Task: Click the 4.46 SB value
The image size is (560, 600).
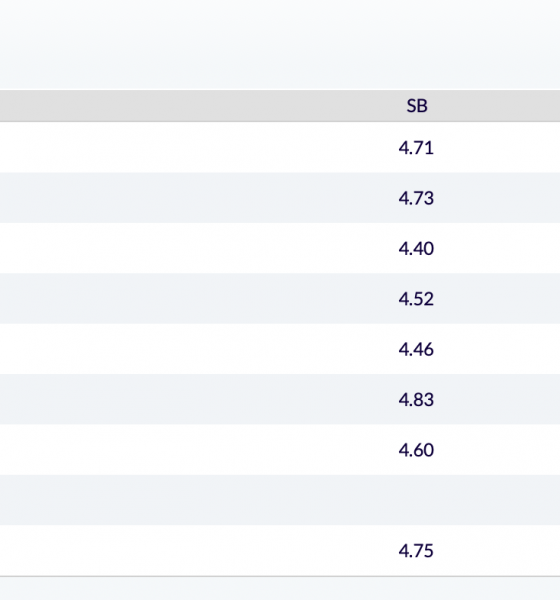Action: tap(416, 349)
